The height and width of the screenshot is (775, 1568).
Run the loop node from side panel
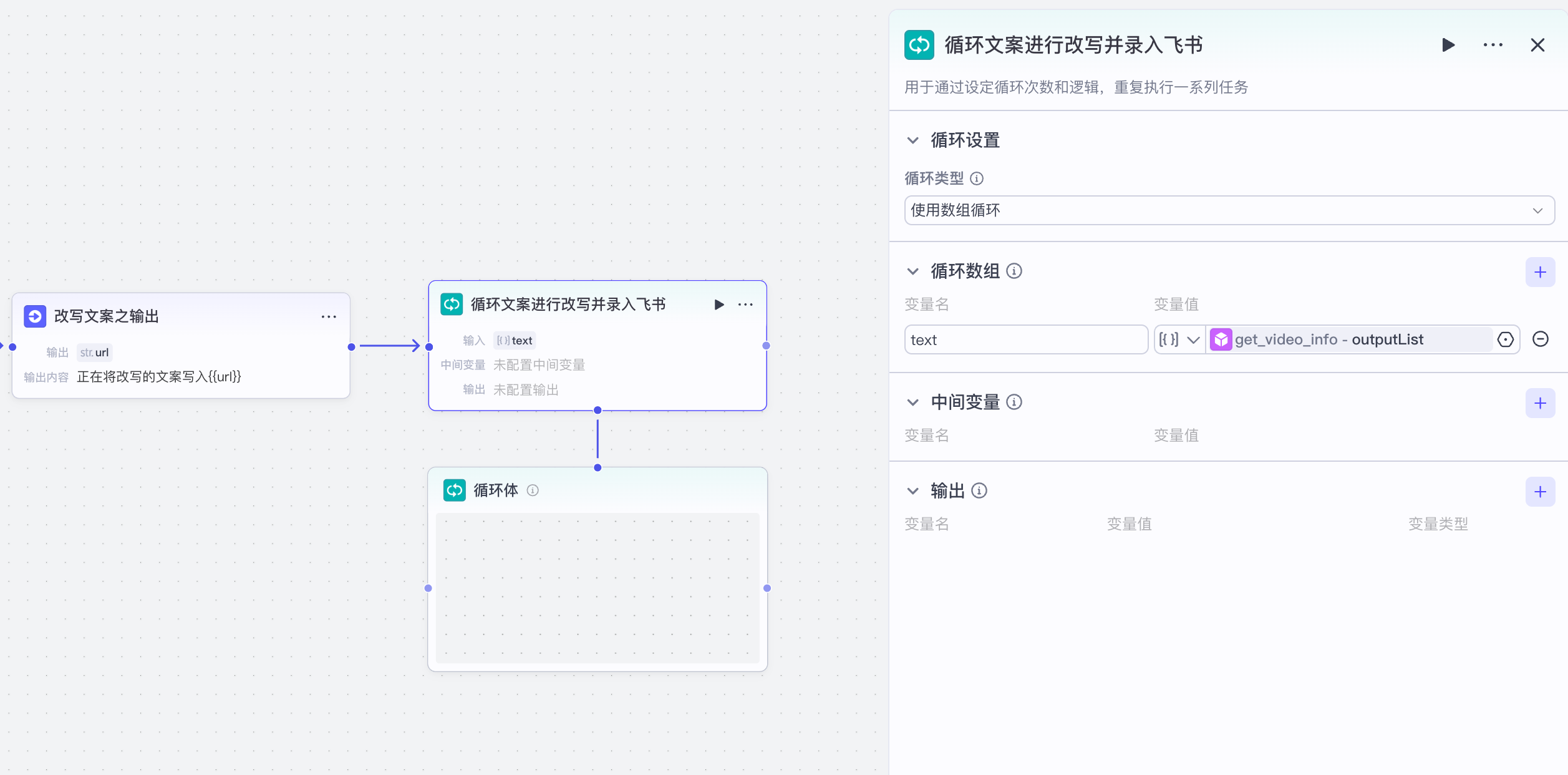click(1448, 45)
